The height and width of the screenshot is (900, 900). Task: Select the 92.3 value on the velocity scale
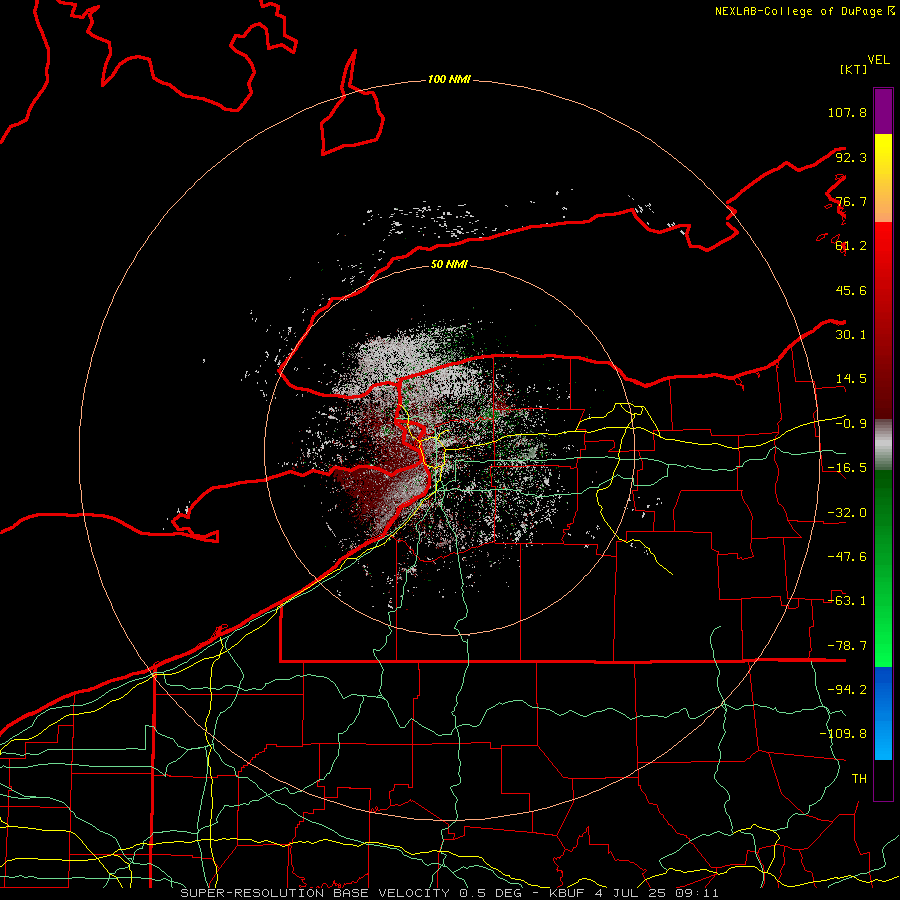pyautogui.click(x=851, y=157)
